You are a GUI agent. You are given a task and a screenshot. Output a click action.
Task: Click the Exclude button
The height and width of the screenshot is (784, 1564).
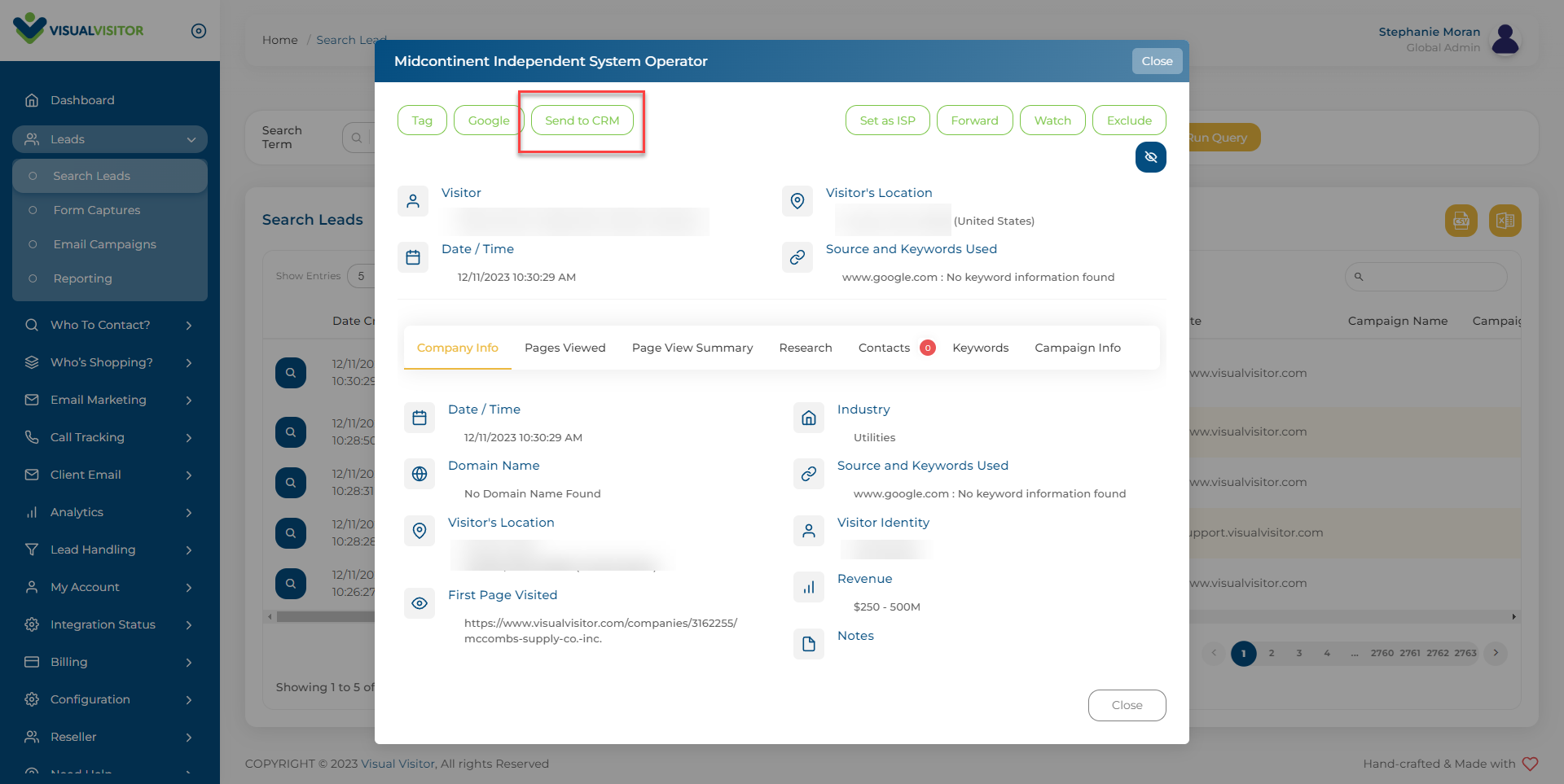tap(1129, 120)
